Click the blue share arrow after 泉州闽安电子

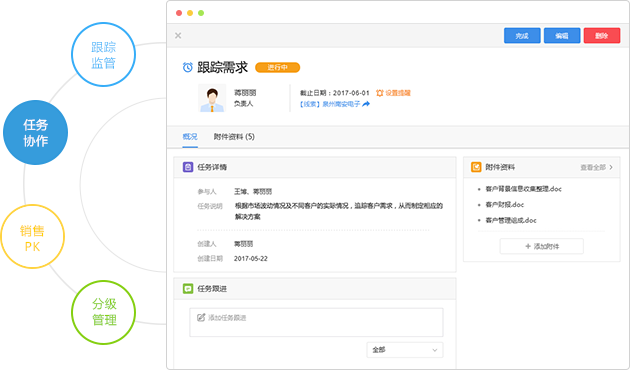pyautogui.click(x=366, y=104)
